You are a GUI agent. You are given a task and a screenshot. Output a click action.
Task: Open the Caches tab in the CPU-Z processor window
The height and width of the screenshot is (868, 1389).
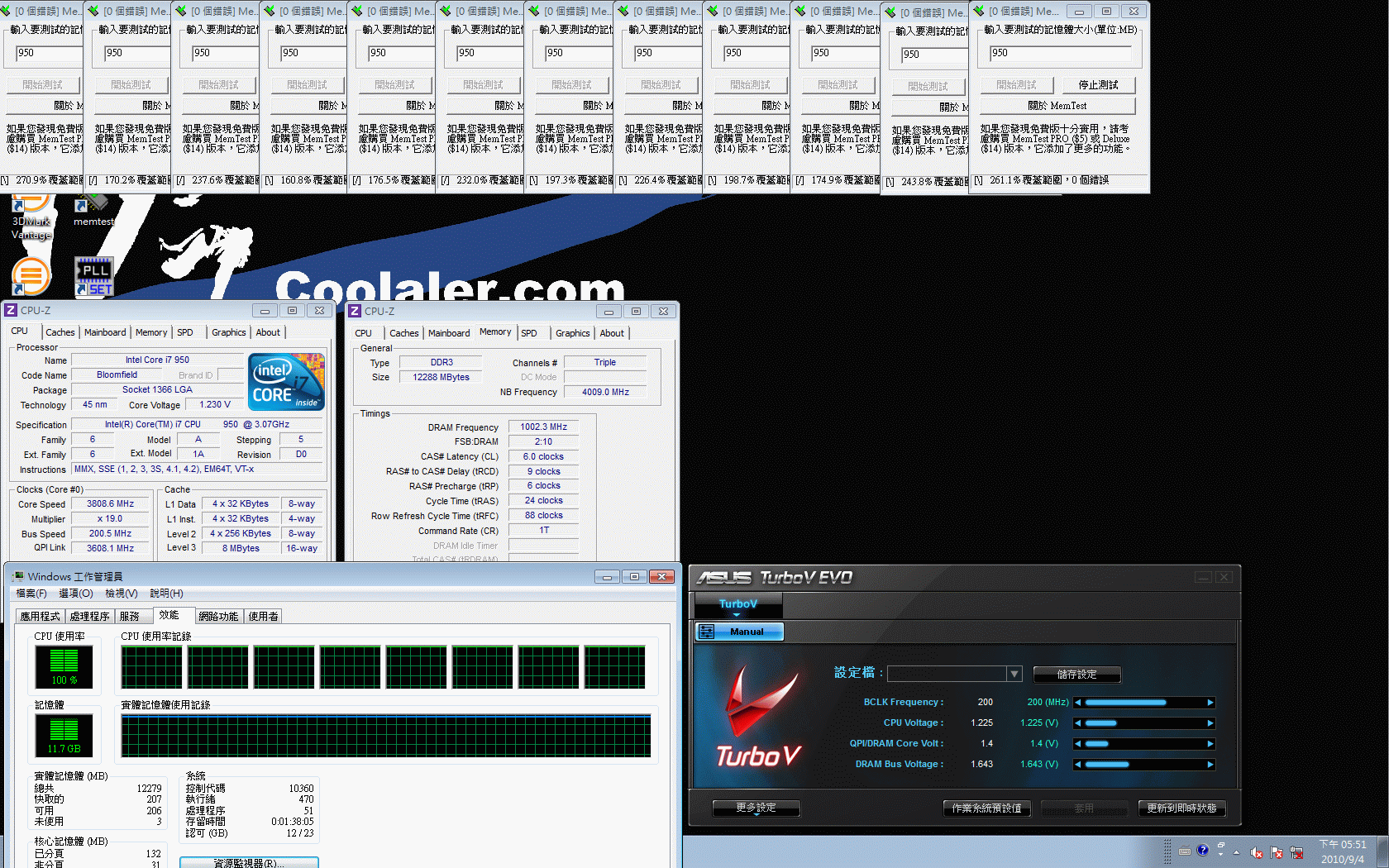60,332
